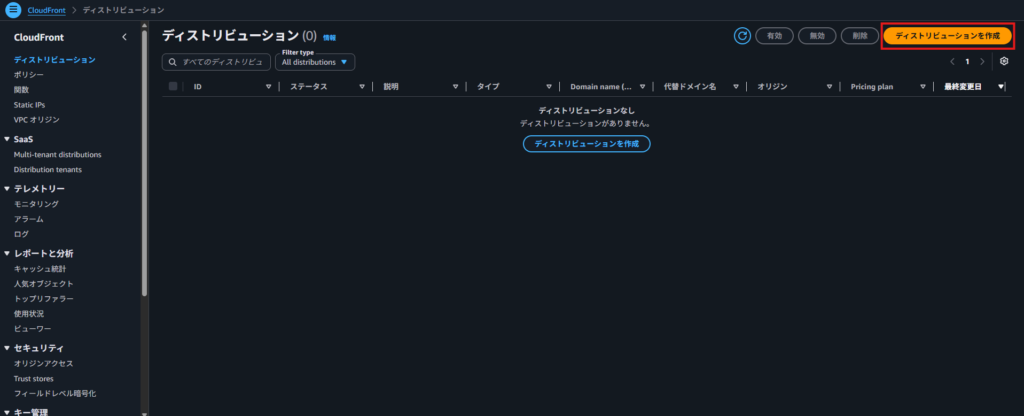Go to previous page arrow

[952, 61]
